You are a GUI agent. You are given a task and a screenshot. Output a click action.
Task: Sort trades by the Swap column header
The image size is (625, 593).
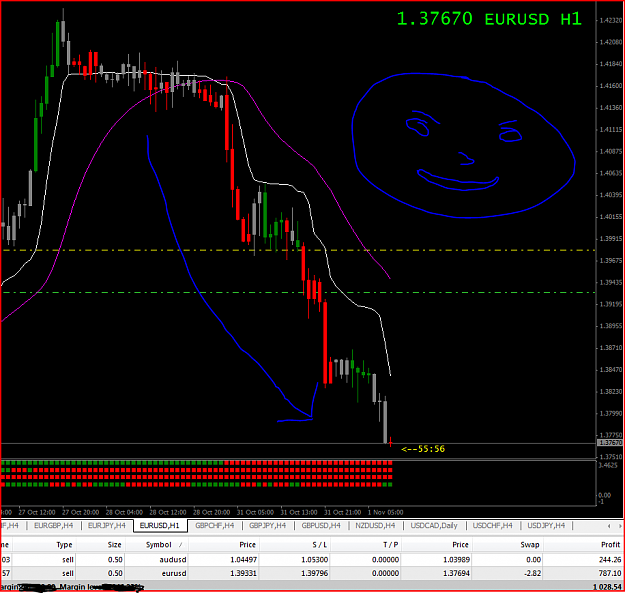(x=530, y=545)
